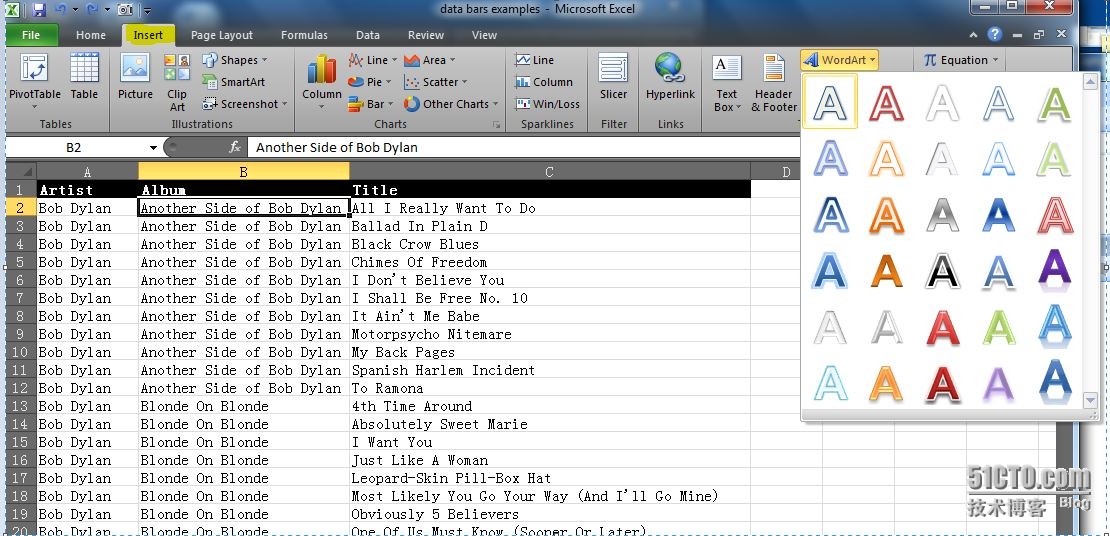1110x536 pixels.
Task: Choose the solid orange WordArt in fourth row
Action: (x=886, y=269)
